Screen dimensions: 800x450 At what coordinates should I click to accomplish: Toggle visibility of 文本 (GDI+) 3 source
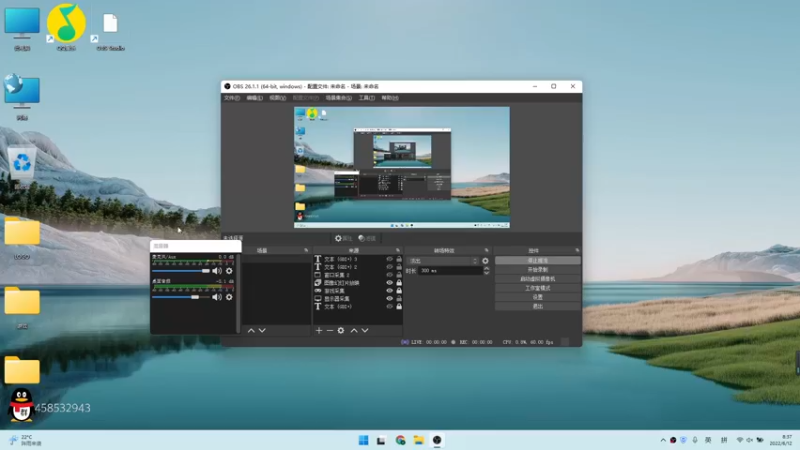point(390,259)
